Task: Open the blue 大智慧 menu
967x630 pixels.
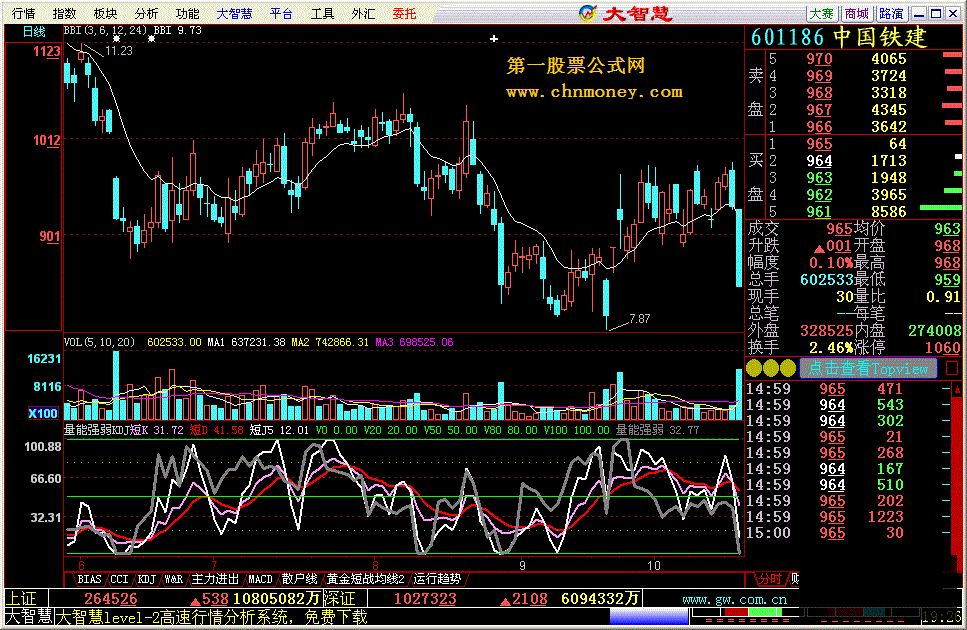Action: [x=234, y=13]
